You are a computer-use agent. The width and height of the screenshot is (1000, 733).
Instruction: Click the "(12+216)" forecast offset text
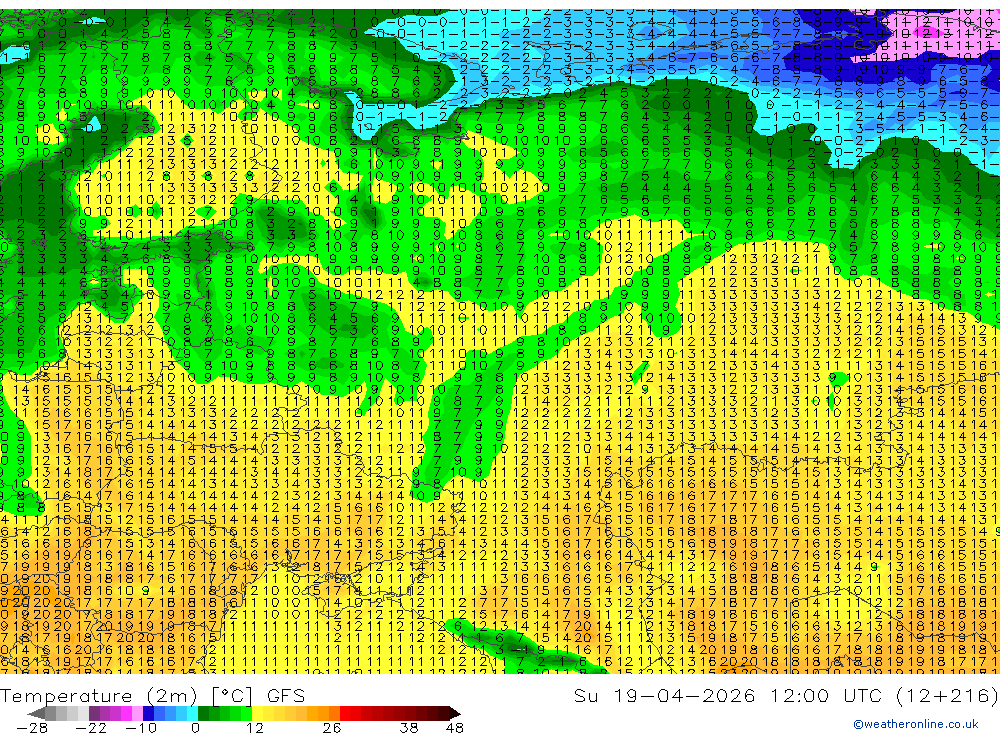(x=946, y=695)
